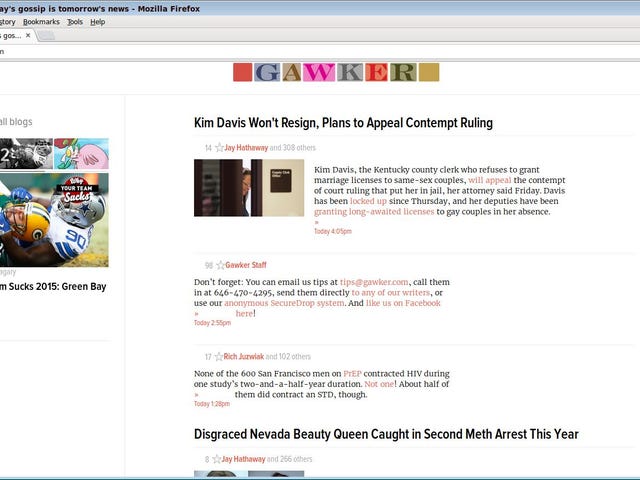Click the browser address bar
This screenshot has width=640, height=480.
320,51
